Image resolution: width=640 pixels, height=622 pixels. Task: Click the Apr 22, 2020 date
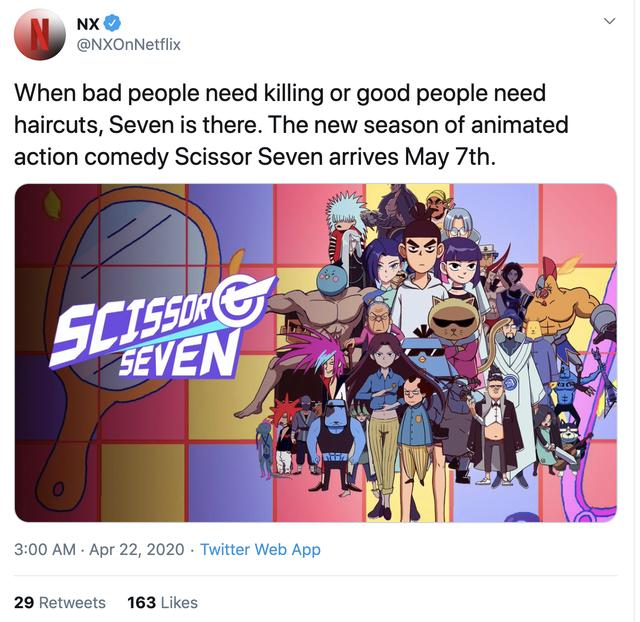[x=137, y=549]
